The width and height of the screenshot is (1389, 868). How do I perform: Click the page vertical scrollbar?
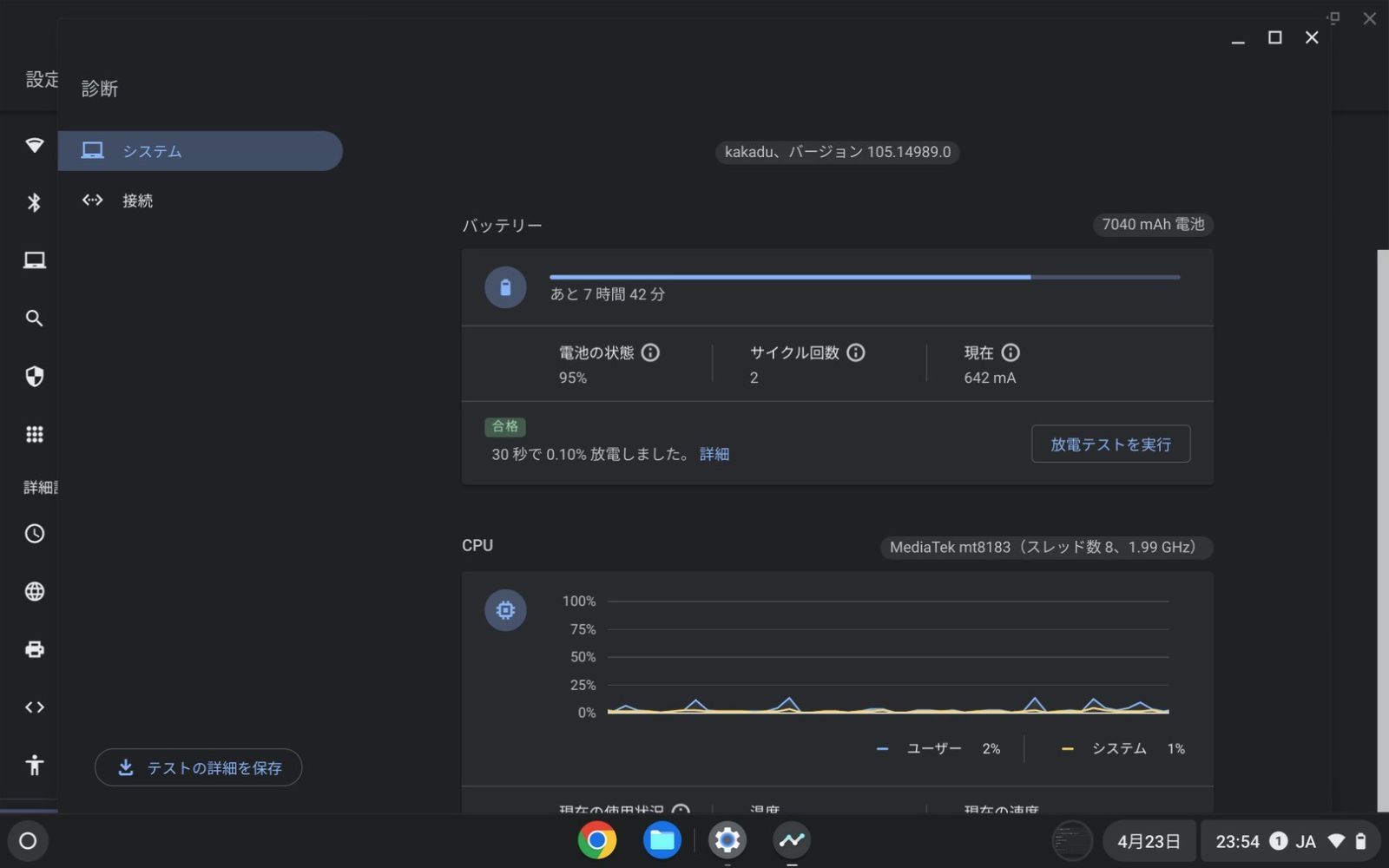(1383, 531)
